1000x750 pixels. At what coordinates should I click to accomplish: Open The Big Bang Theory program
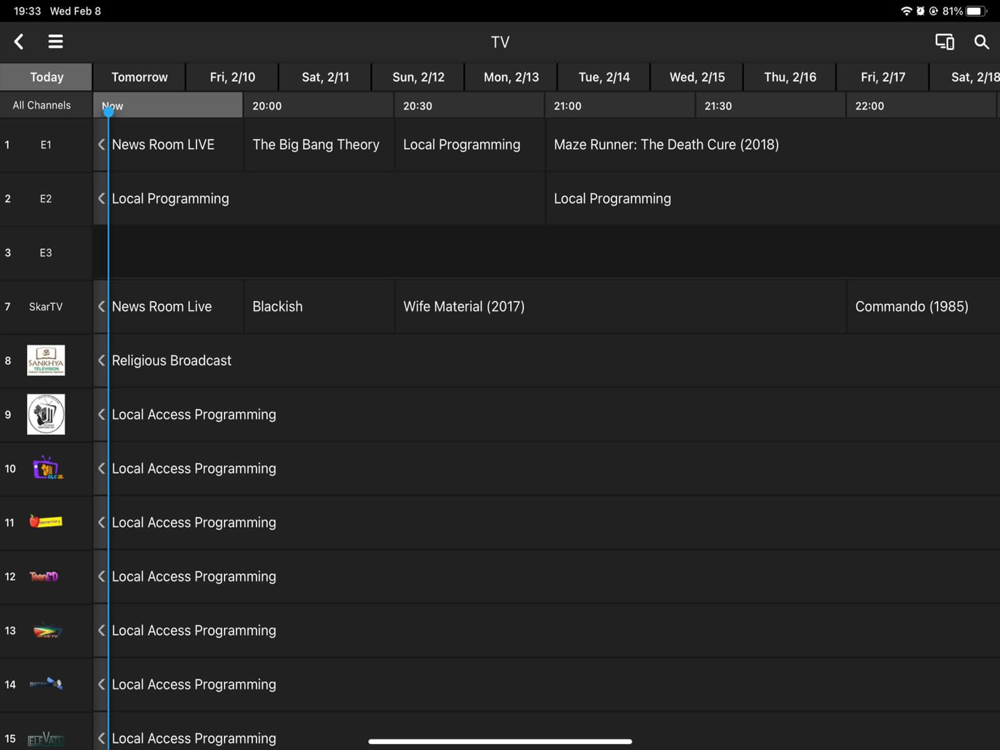click(318, 145)
